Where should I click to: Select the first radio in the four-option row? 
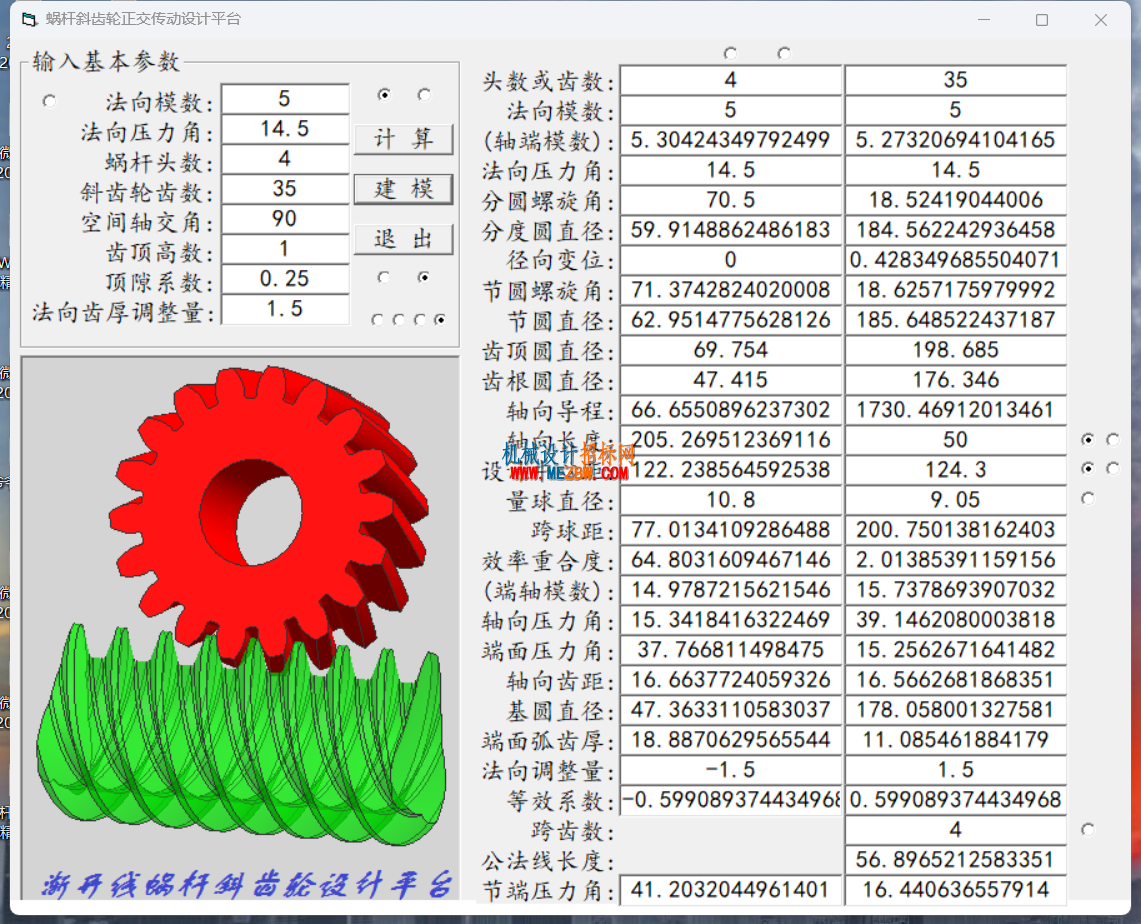coord(377,319)
